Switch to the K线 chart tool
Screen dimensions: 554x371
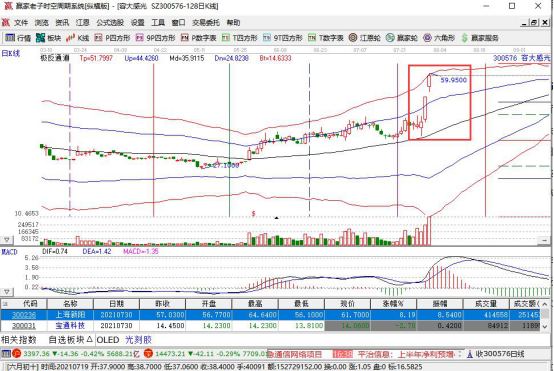pos(77,38)
